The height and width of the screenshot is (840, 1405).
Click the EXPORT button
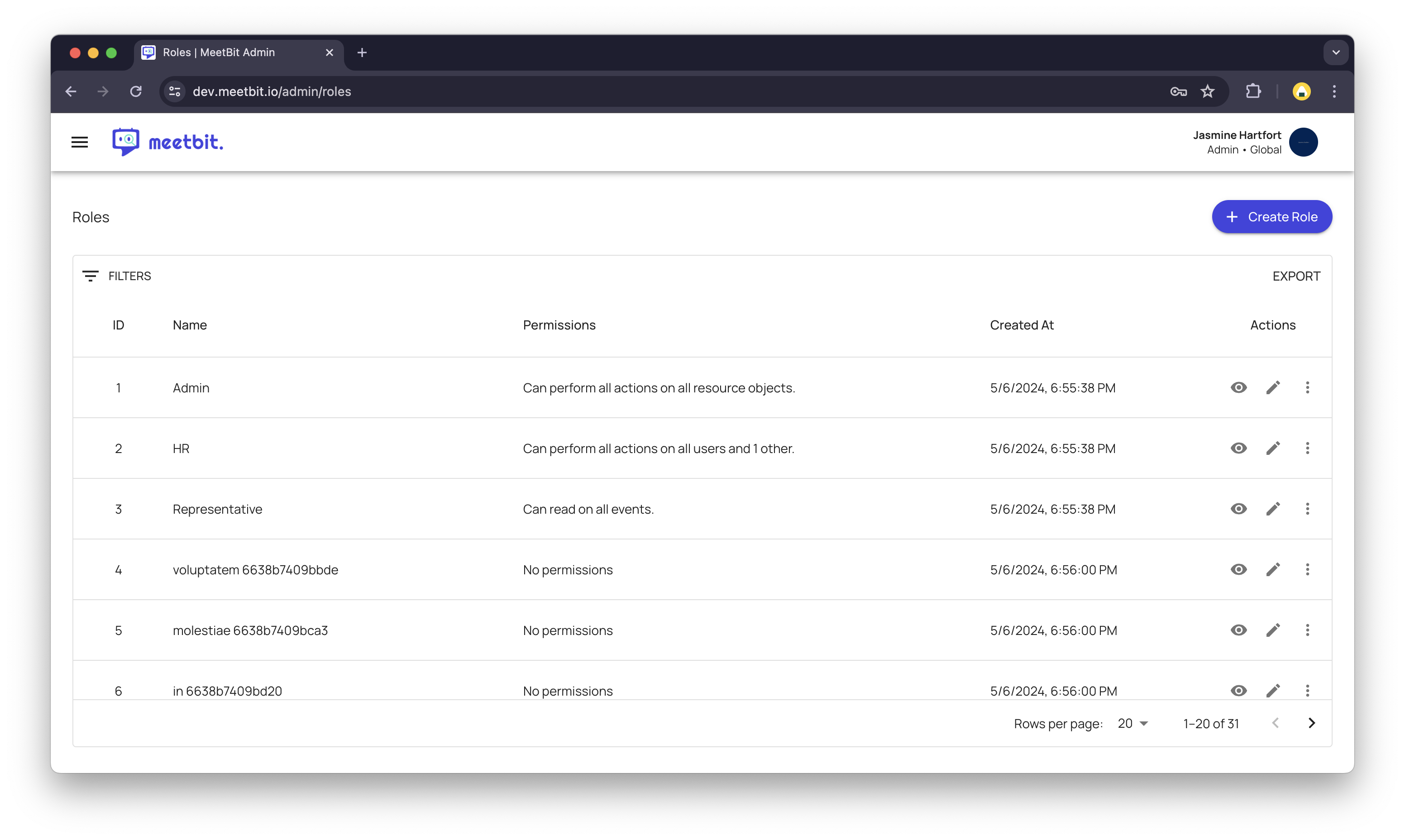point(1296,276)
